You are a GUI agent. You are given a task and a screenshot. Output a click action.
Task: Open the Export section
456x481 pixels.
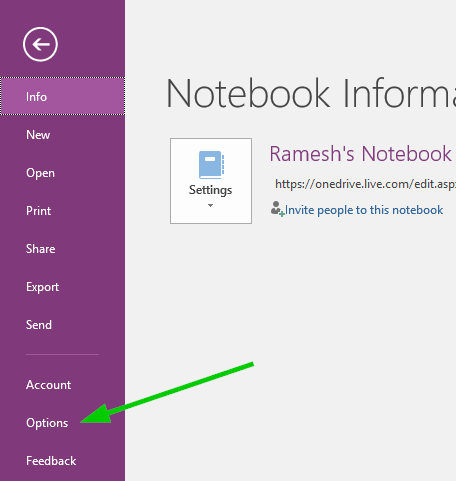coord(63,287)
